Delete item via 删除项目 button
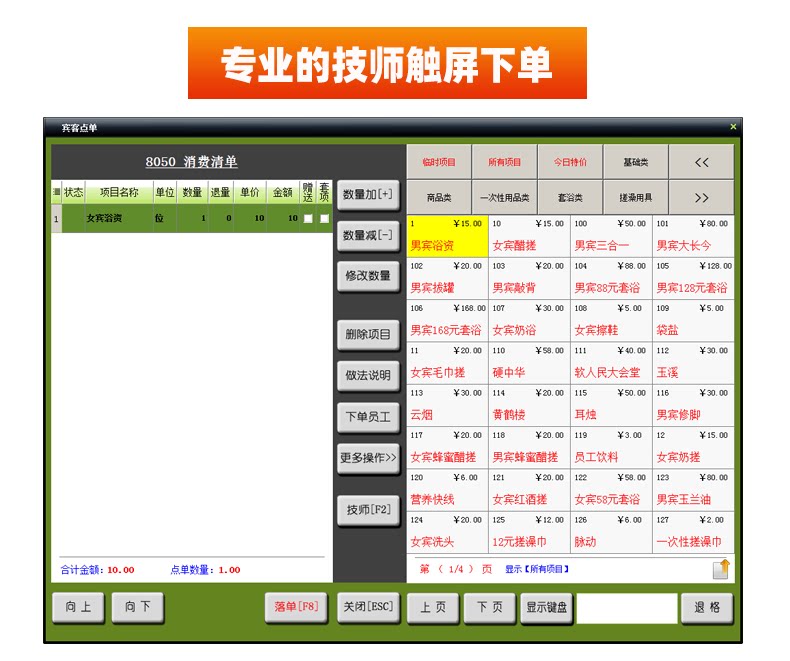This screenshot has width=790, height=661. (368, 335)
